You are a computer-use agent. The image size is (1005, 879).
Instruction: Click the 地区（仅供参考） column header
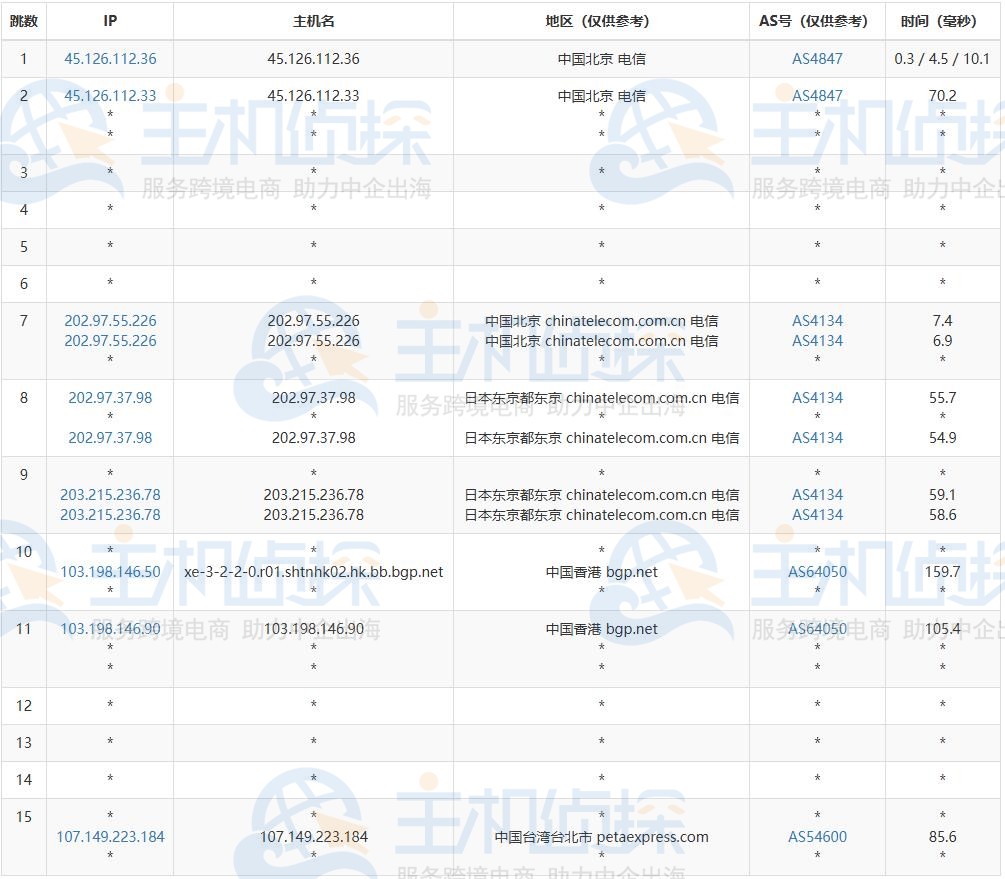[x=601, y=21]
